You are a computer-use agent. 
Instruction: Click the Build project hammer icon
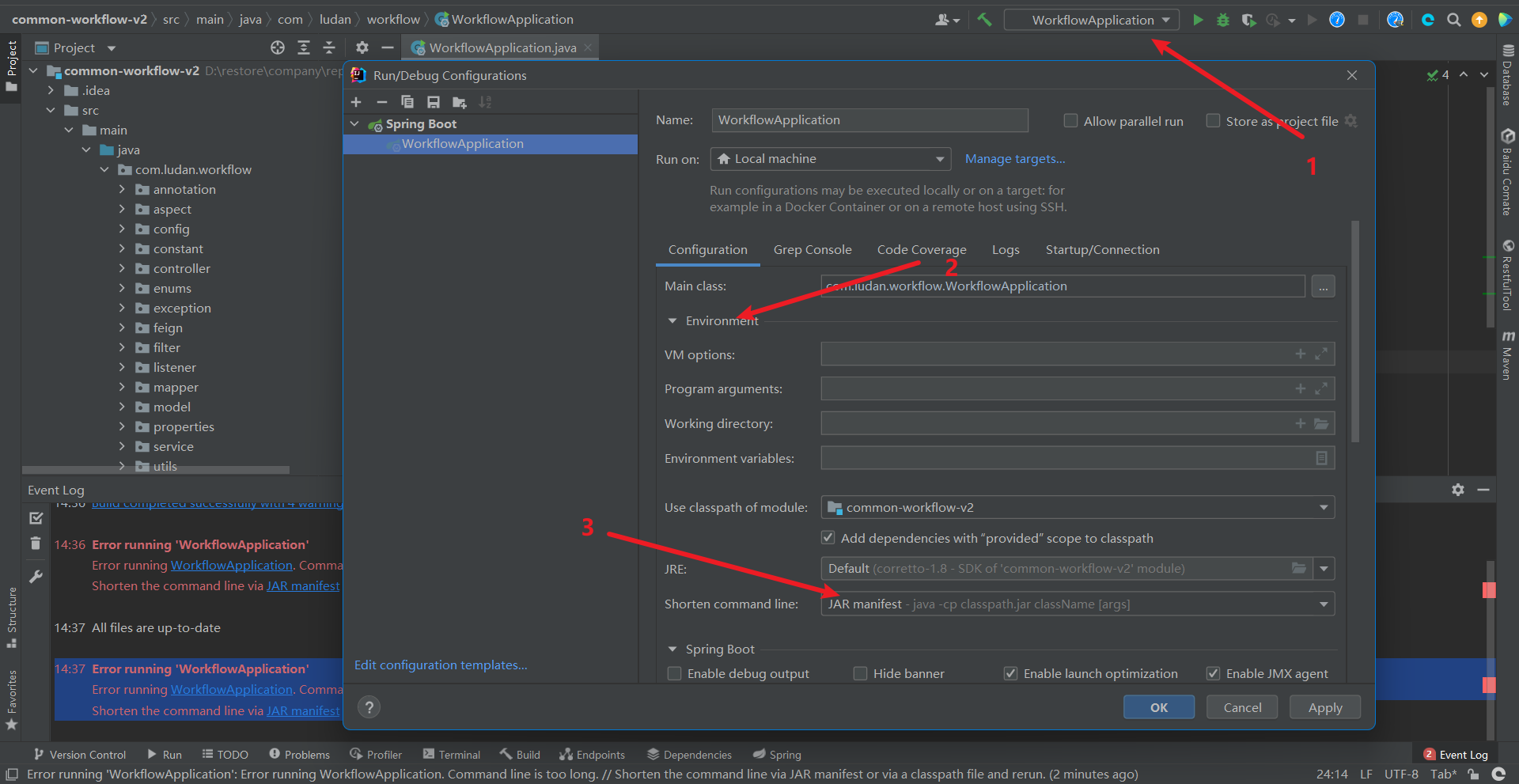click(x=984, y=20)
